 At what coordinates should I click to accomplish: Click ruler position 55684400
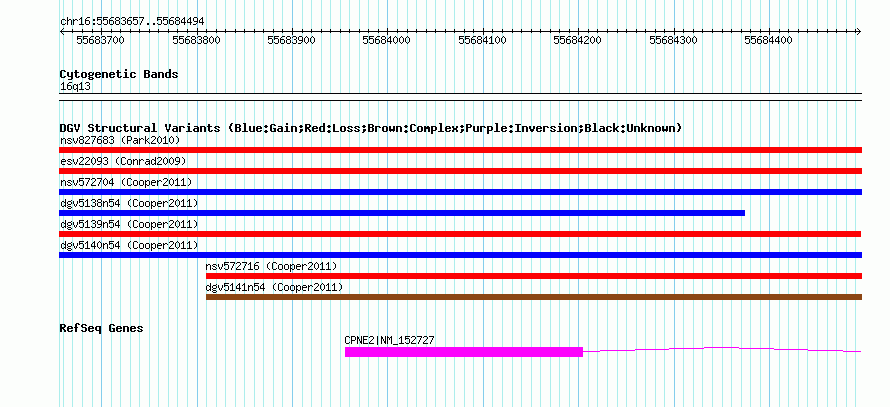(x=769, y=40)
